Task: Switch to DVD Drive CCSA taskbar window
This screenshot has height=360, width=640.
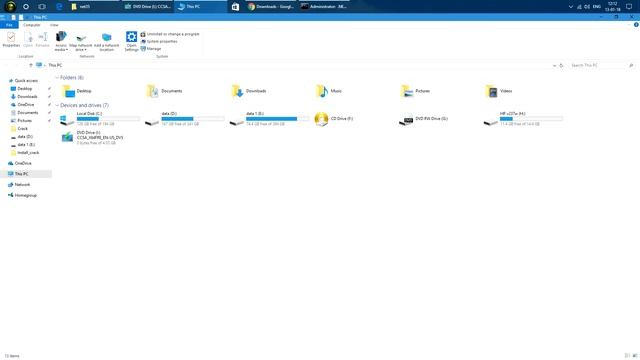Action: click(x=148, y=7)
